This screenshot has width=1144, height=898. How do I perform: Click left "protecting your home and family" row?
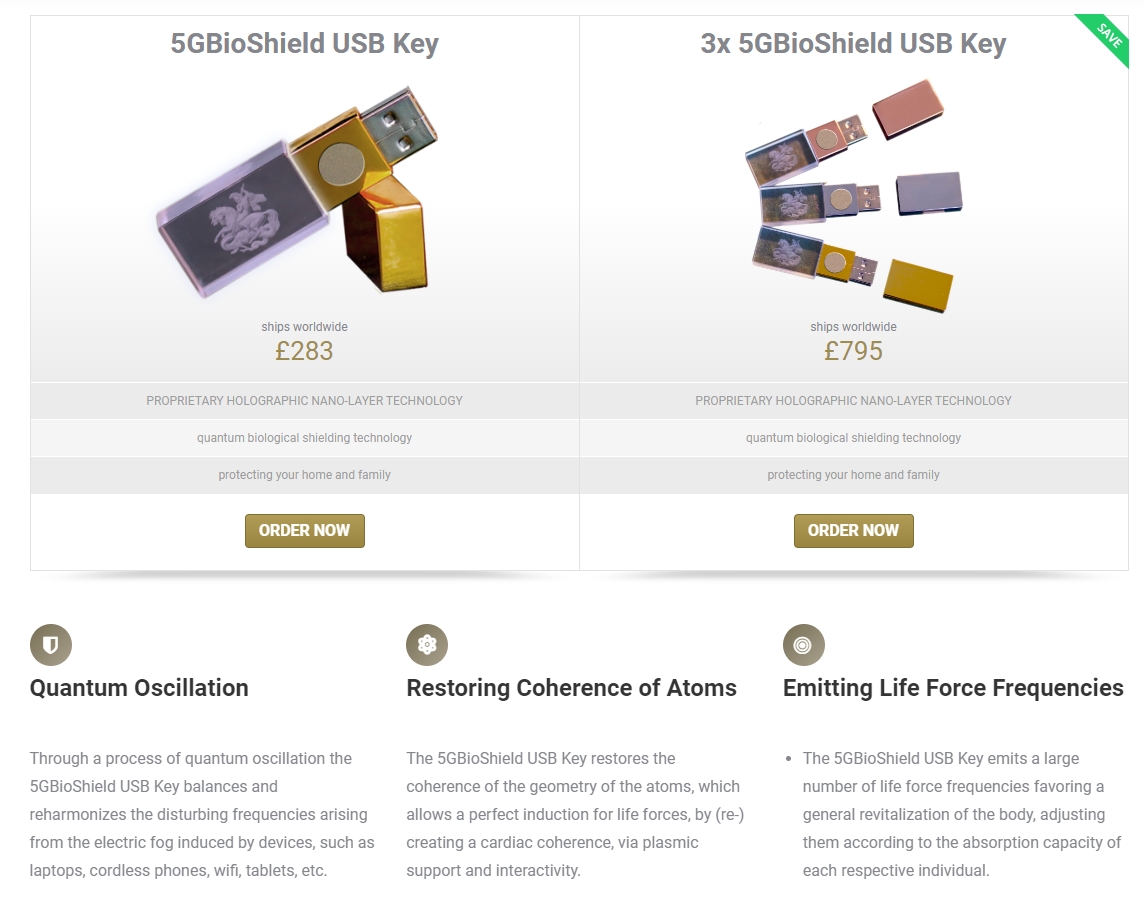pos(304,475)
